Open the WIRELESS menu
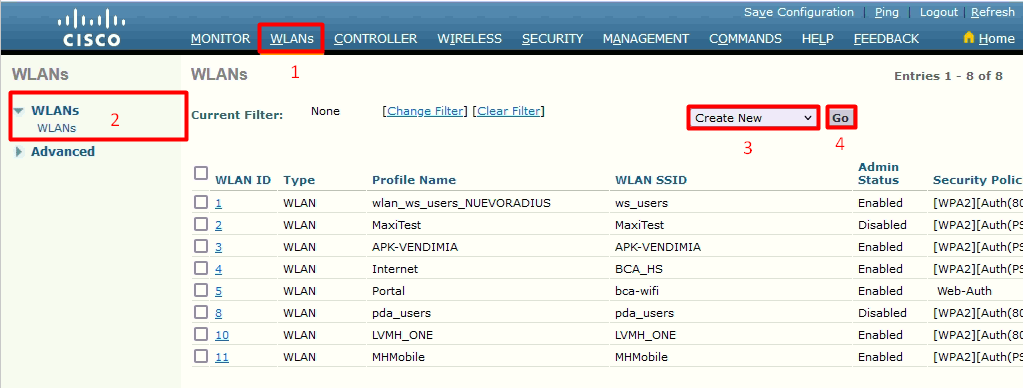The image size is (1023, 388). pos(470,38)
